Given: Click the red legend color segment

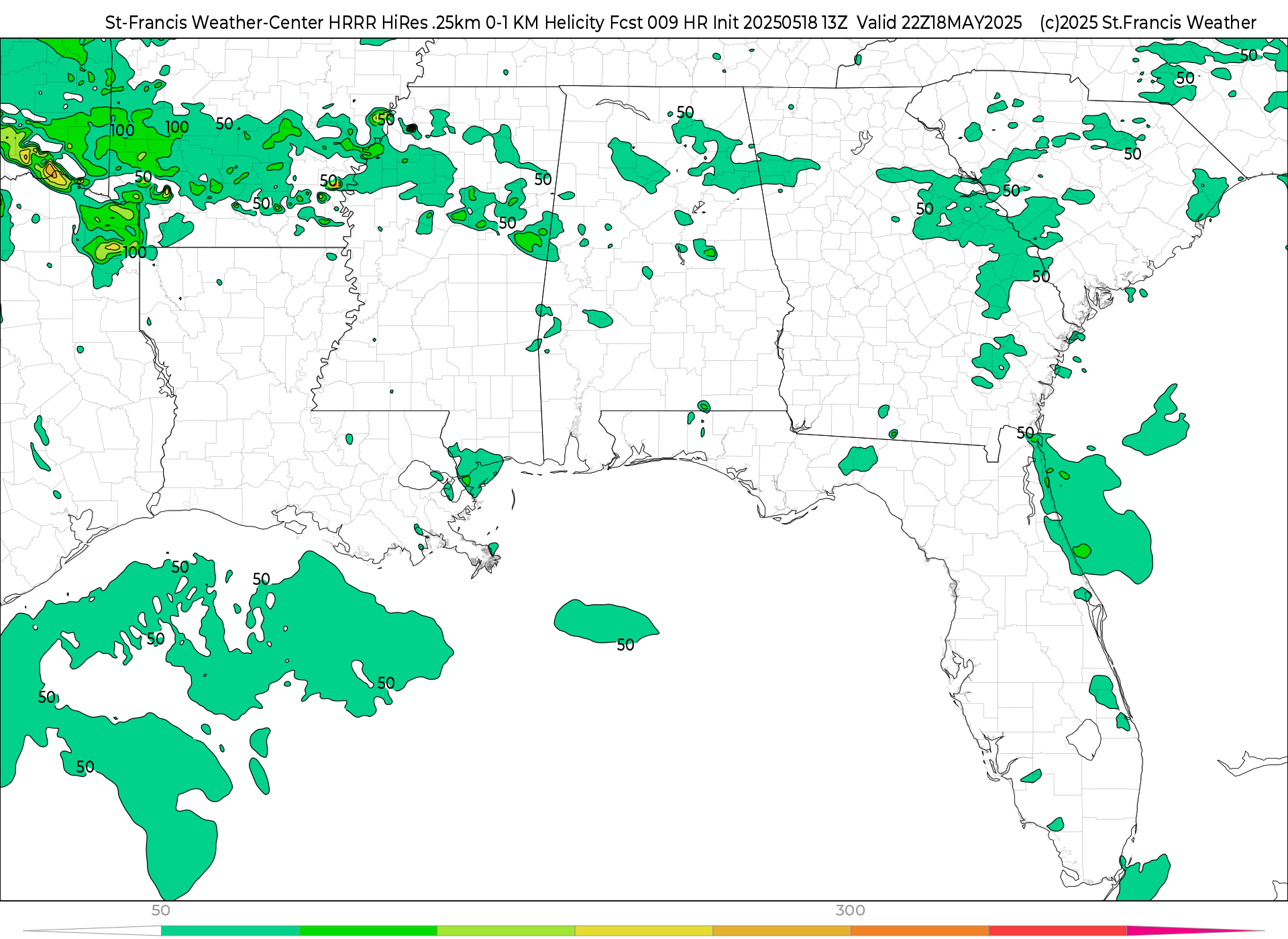Looking at the screenshot, I should tap(1058, 930).
